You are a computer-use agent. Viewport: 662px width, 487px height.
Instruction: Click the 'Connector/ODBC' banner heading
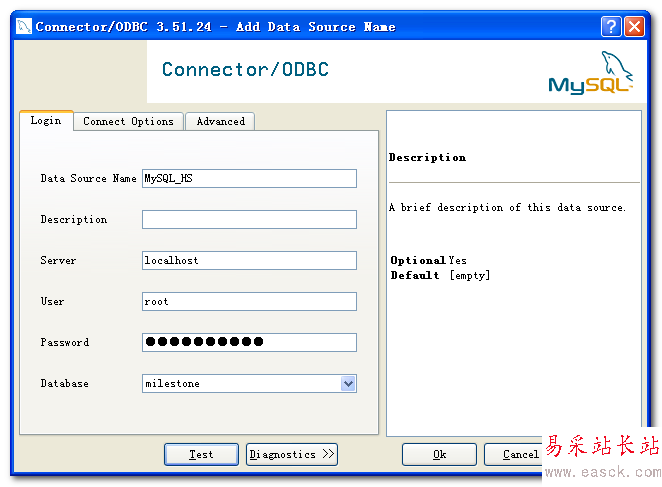(245, 70)
